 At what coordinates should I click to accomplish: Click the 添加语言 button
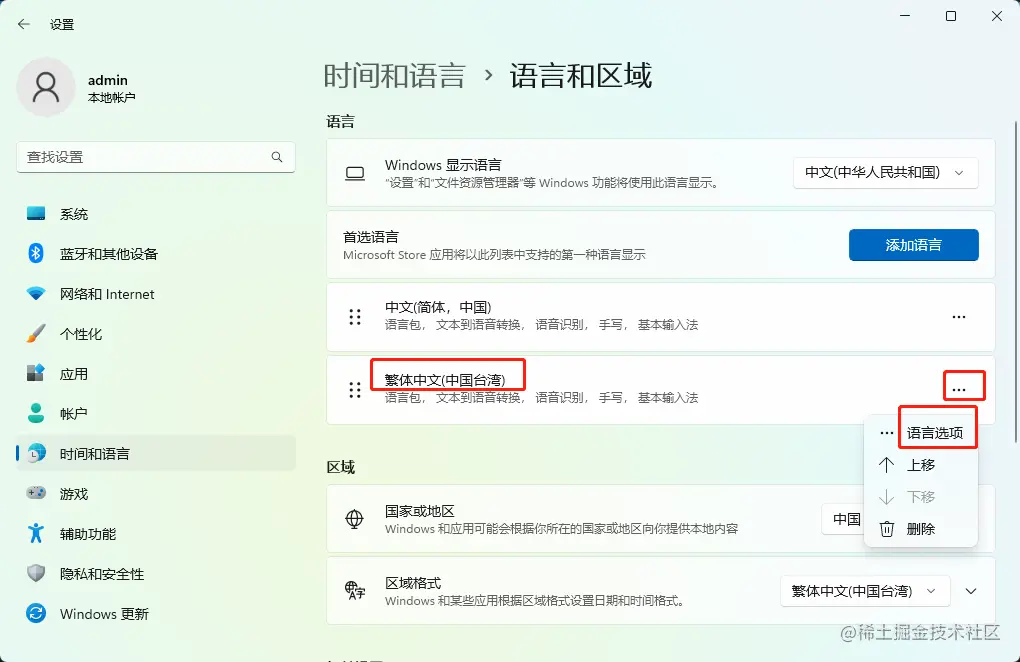pyautogui.click(x=913, y=245)
